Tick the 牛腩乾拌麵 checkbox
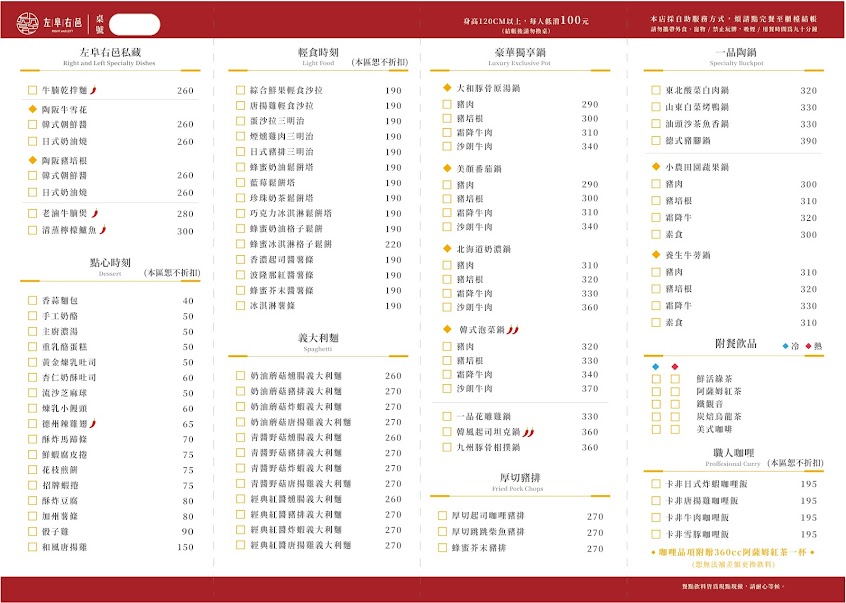The width and height of the screenshot is (846, 603). click(x=32, y=90)
